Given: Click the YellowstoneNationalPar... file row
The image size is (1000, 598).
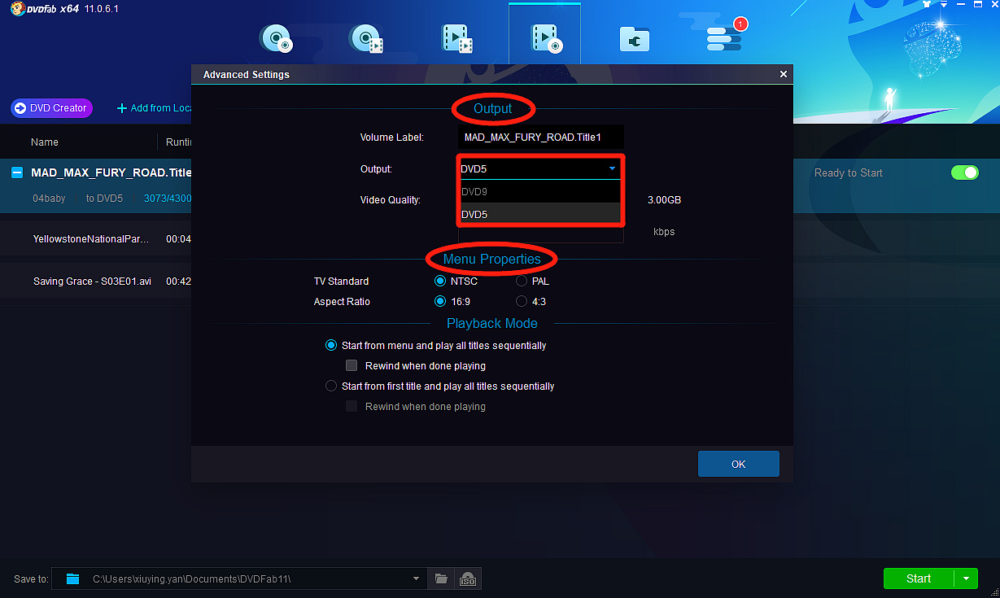Looking at the screenshot, I should pyautogui.click(x=96, y=239).
